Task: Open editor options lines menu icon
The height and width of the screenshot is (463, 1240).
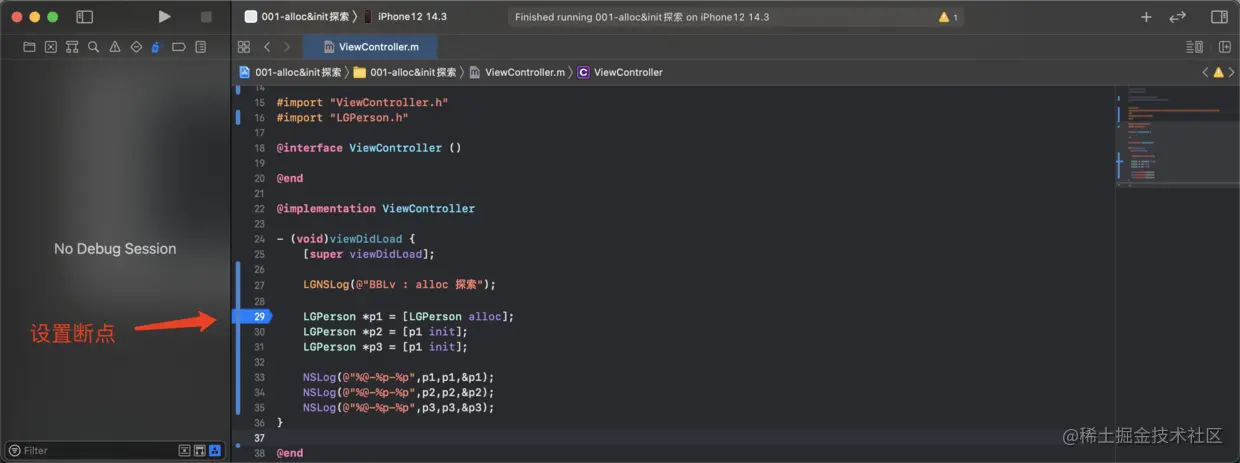Action: pos(1194,47)
